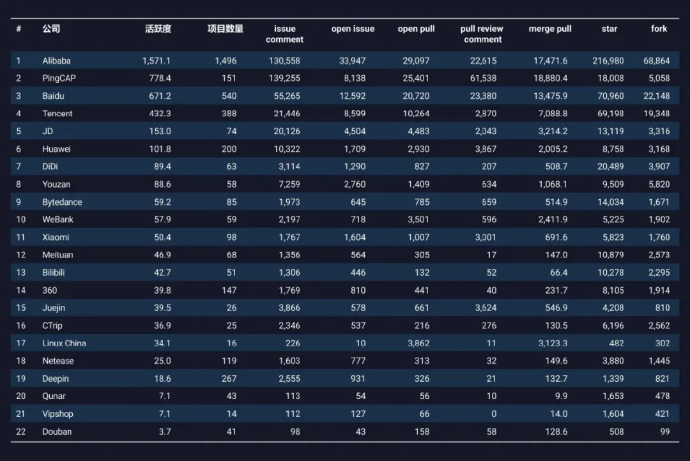
Task: Click Douban's activity value 3.7
Action: 165,432
